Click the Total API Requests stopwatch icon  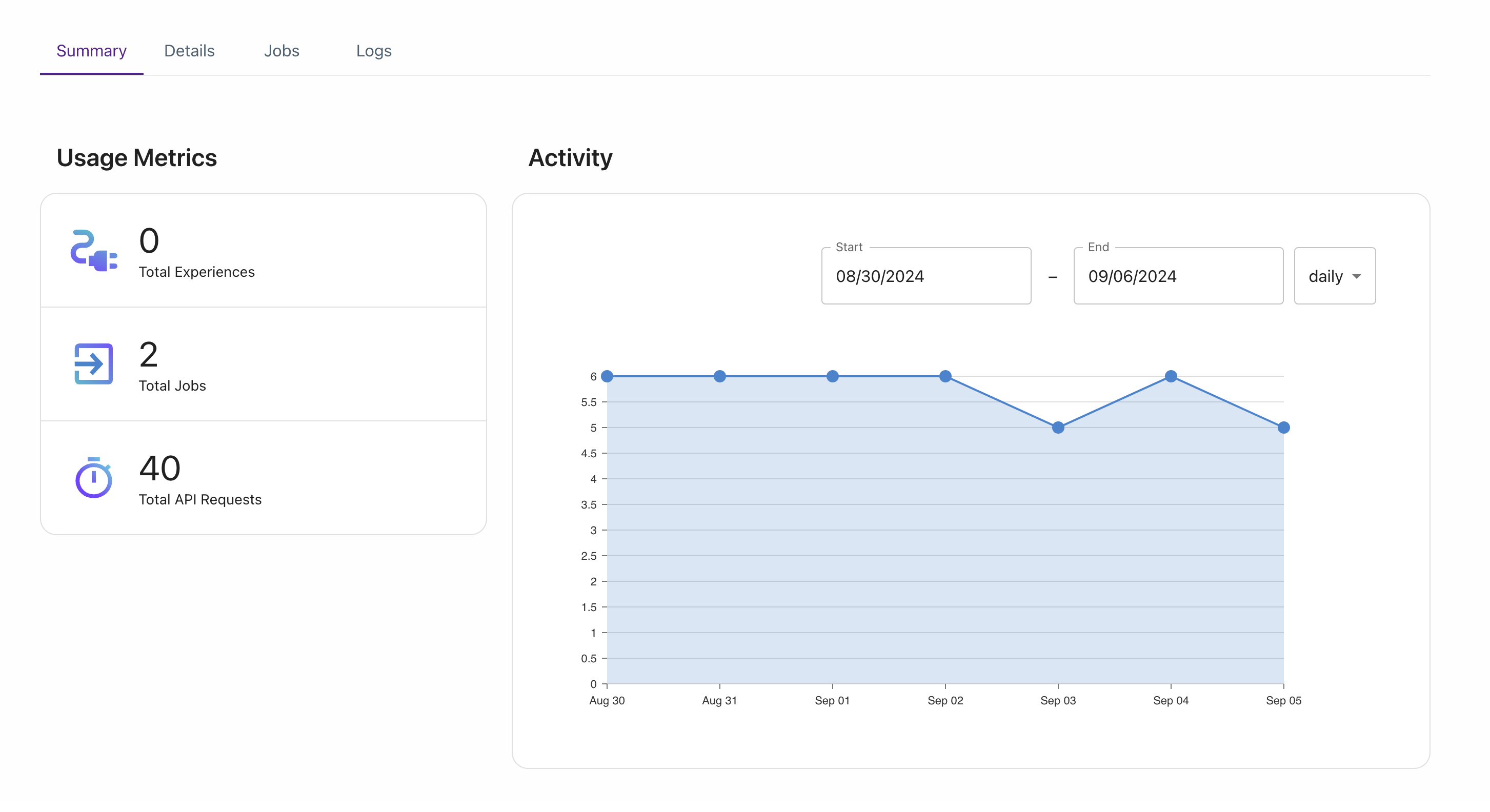coord(94,478)
